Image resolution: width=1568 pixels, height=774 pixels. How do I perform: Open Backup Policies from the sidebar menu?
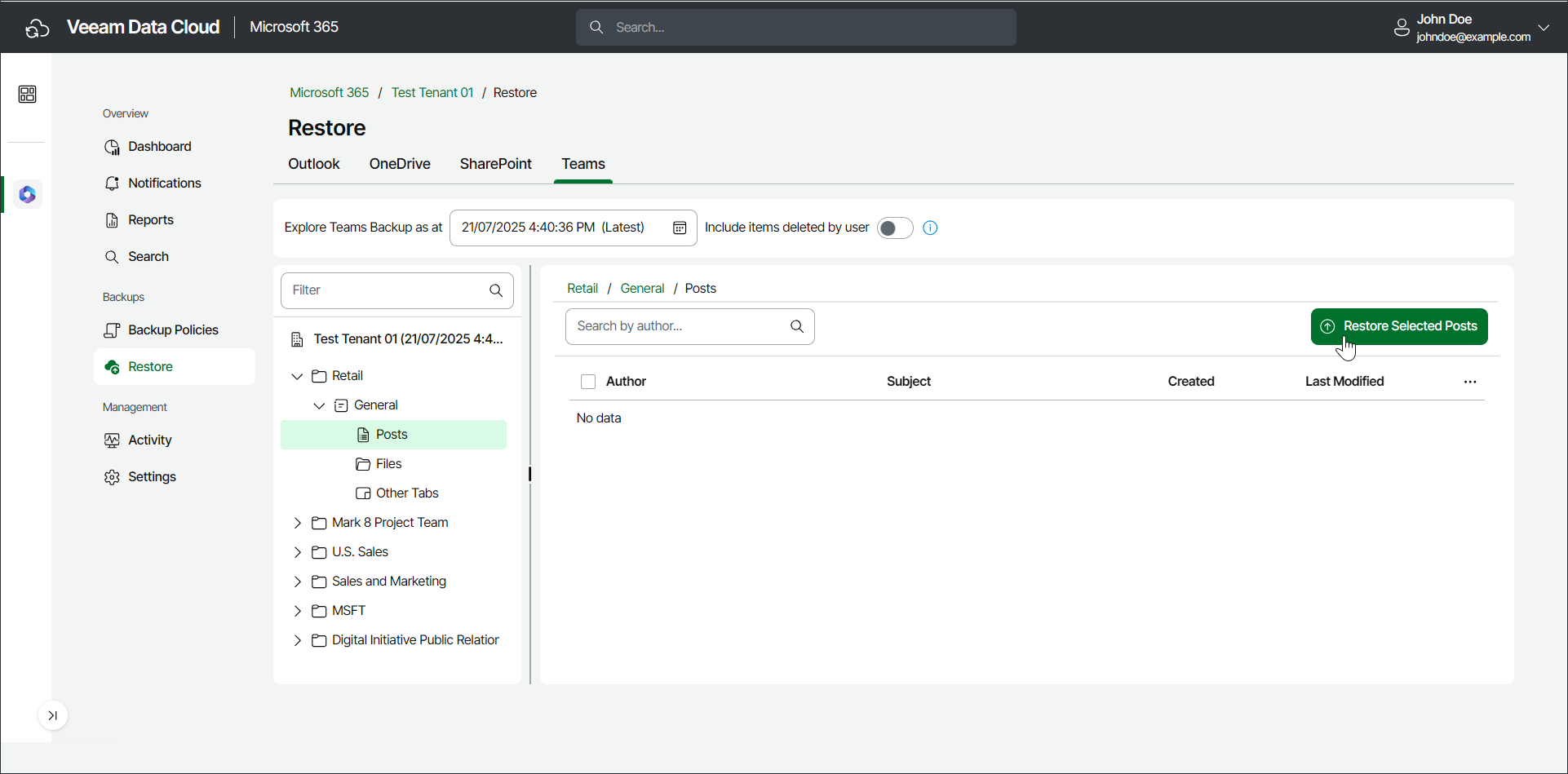tap(173, 330)
